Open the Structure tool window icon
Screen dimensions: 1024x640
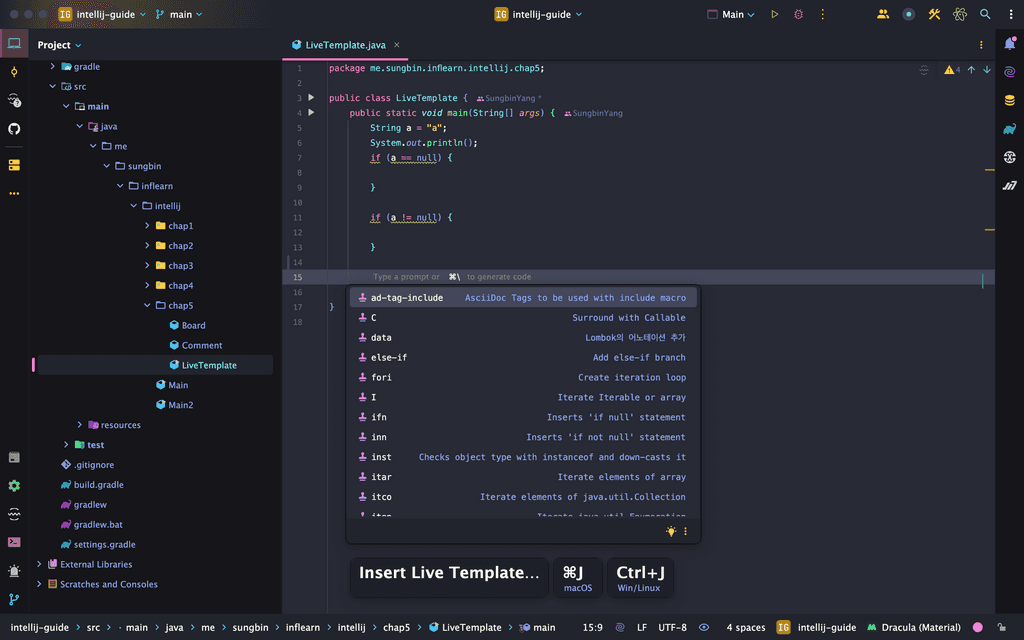point(14,165)
